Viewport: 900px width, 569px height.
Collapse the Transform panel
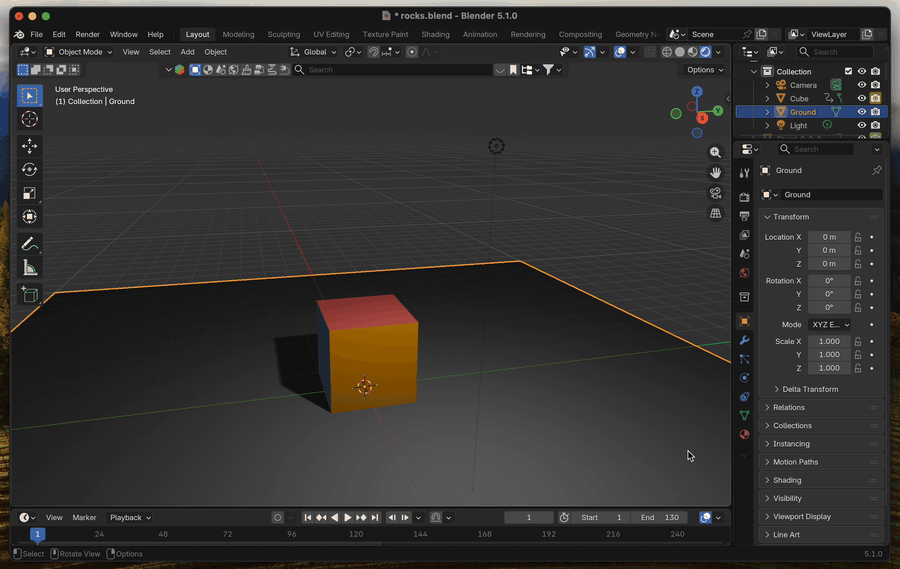coord(821,217)
